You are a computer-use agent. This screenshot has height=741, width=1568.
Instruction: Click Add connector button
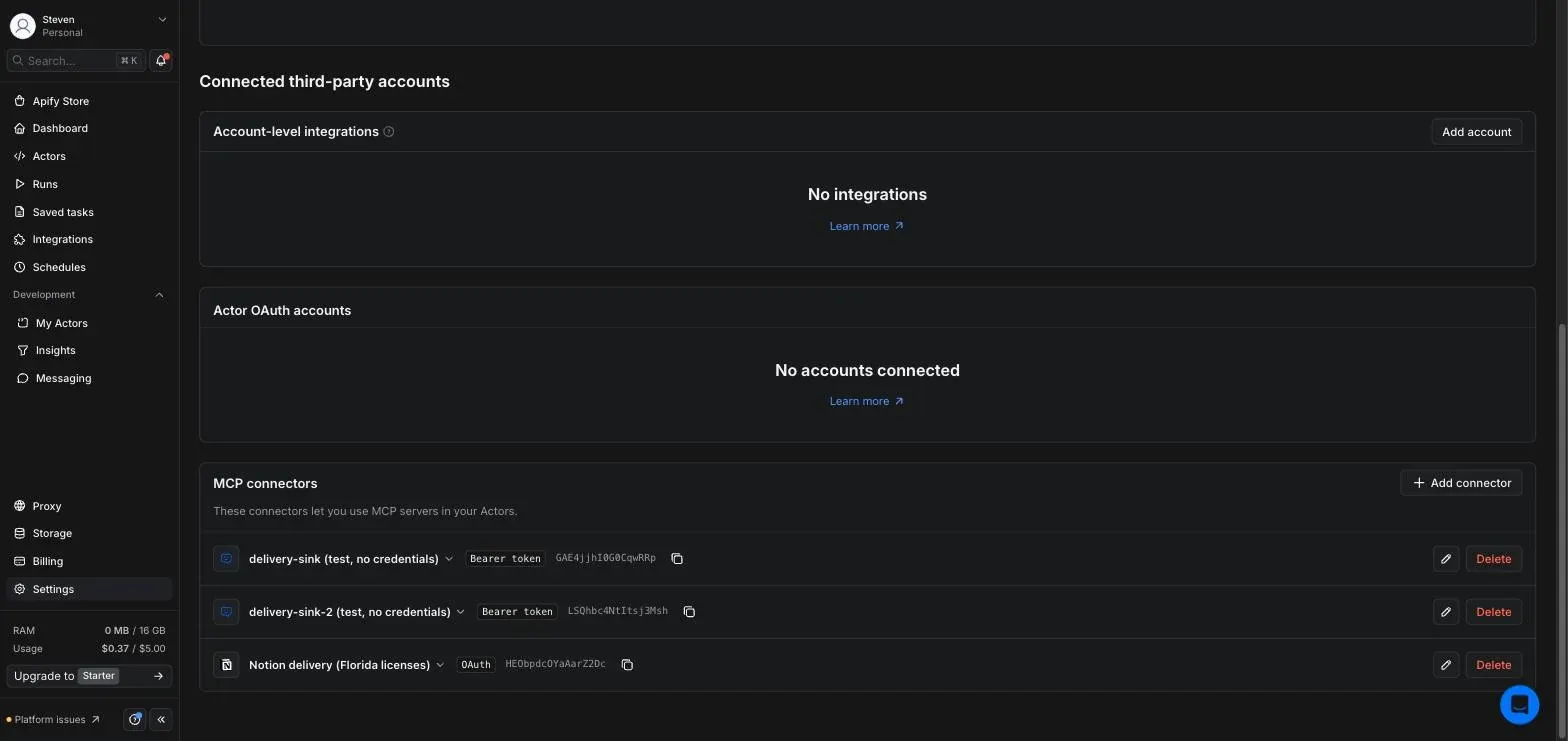(x=1461, y=483)
